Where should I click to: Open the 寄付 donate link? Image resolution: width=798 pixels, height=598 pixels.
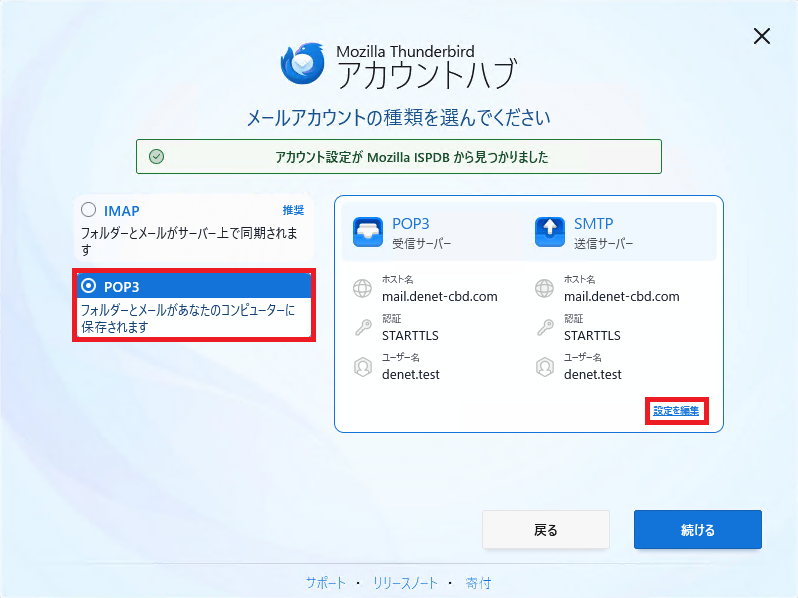[478, 583]
